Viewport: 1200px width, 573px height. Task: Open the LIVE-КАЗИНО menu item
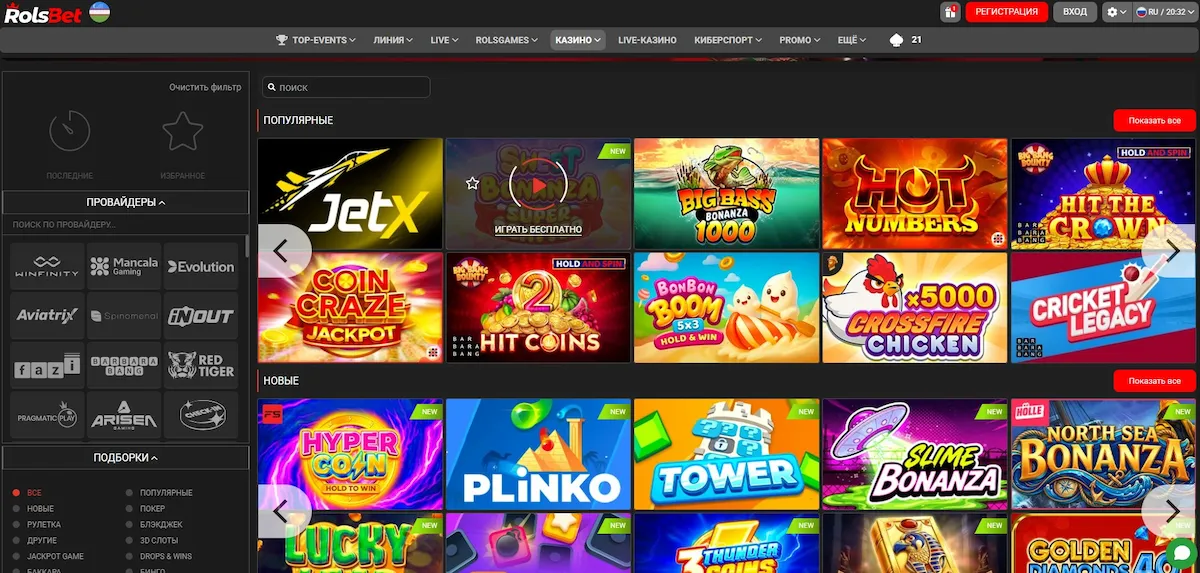tap(647, 40)
